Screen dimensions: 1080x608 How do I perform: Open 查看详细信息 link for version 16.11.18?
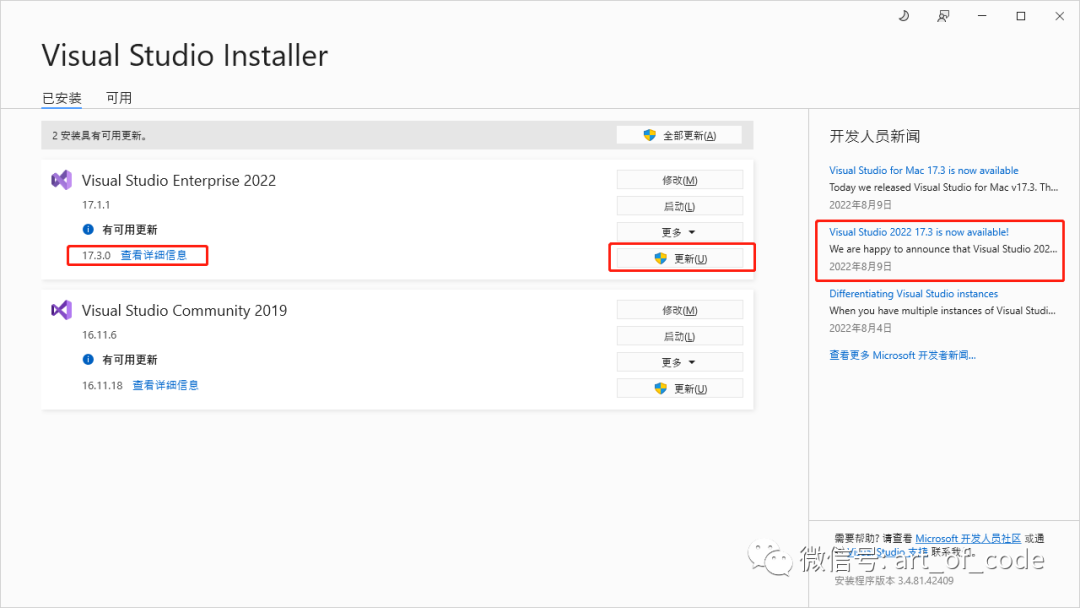(x=165, y=385)
